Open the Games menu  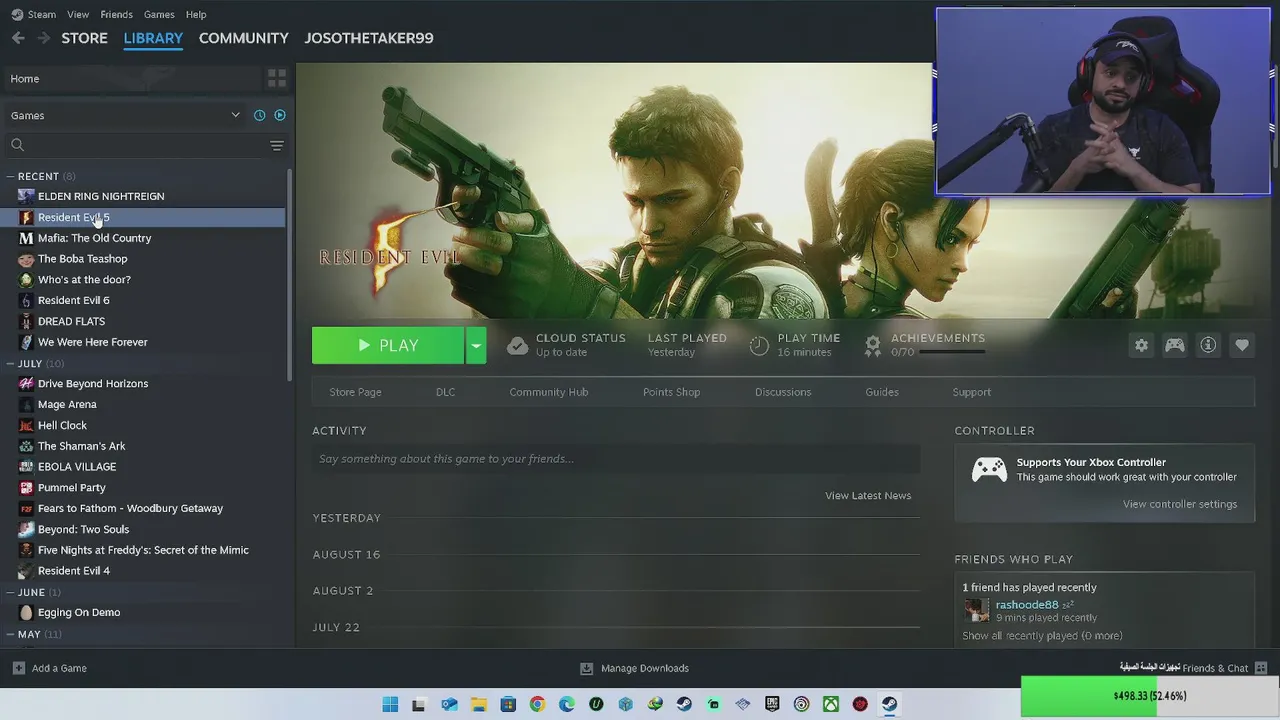159,14
